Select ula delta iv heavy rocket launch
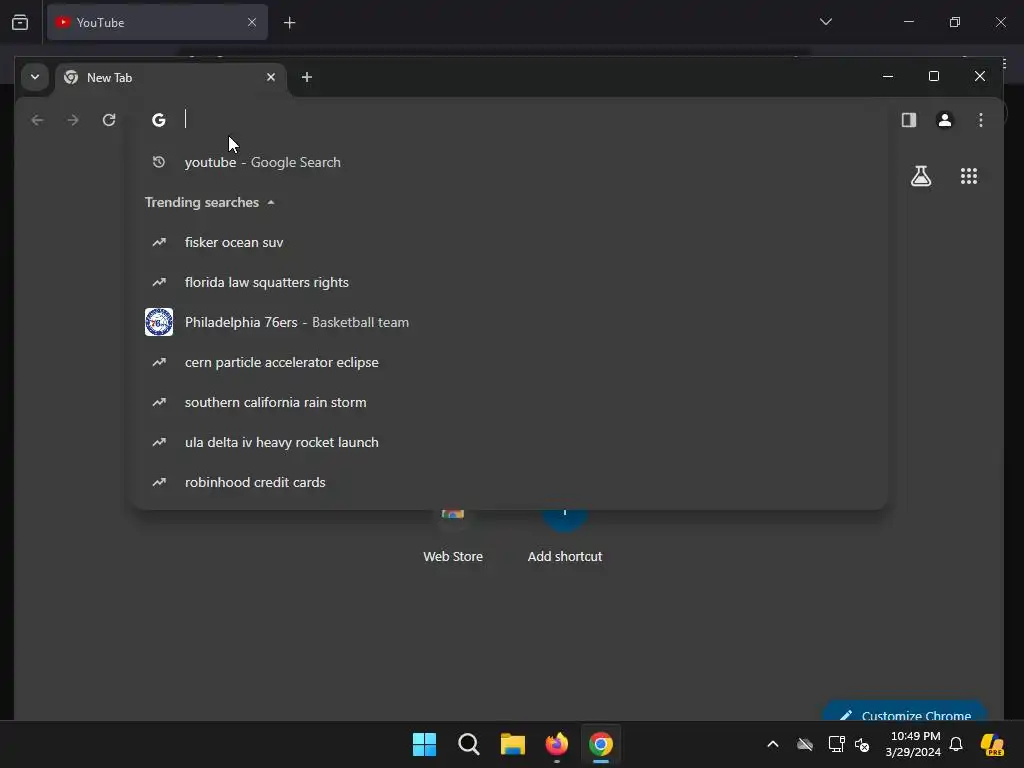 pos(509,442)
